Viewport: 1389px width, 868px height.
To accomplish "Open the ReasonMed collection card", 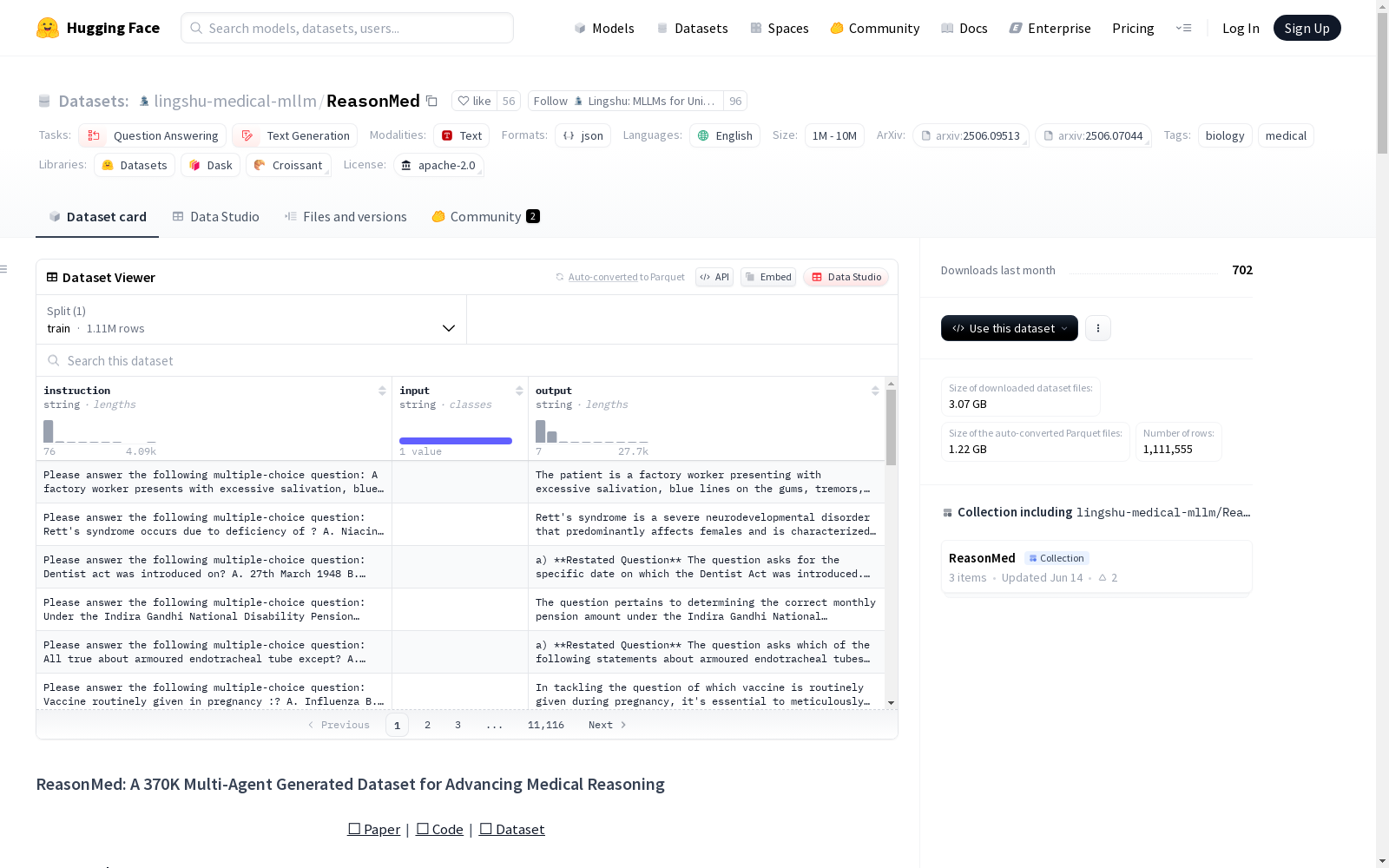I will (x=1096, y=567).
